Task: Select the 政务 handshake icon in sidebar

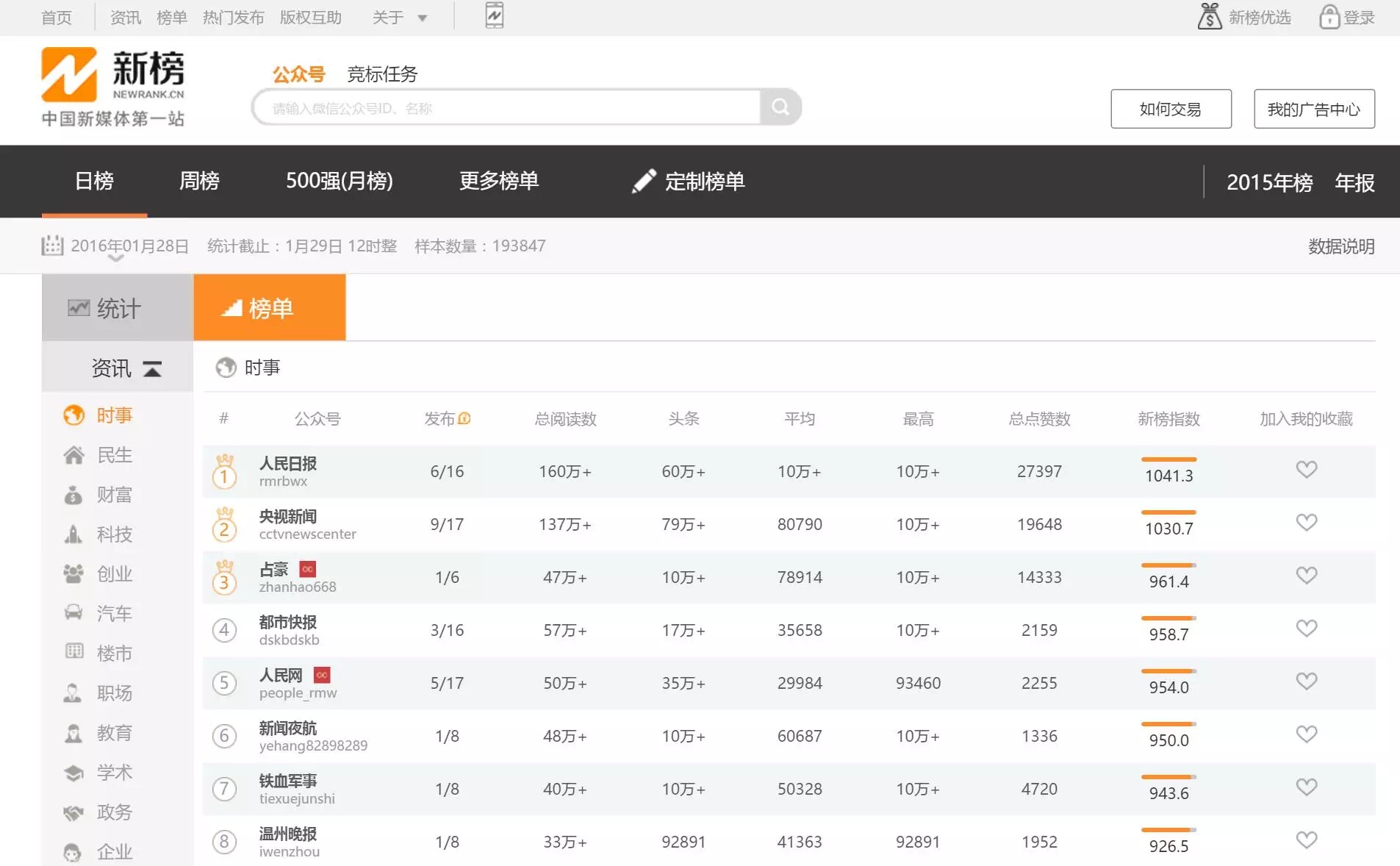Action: [x=73, y=812]
